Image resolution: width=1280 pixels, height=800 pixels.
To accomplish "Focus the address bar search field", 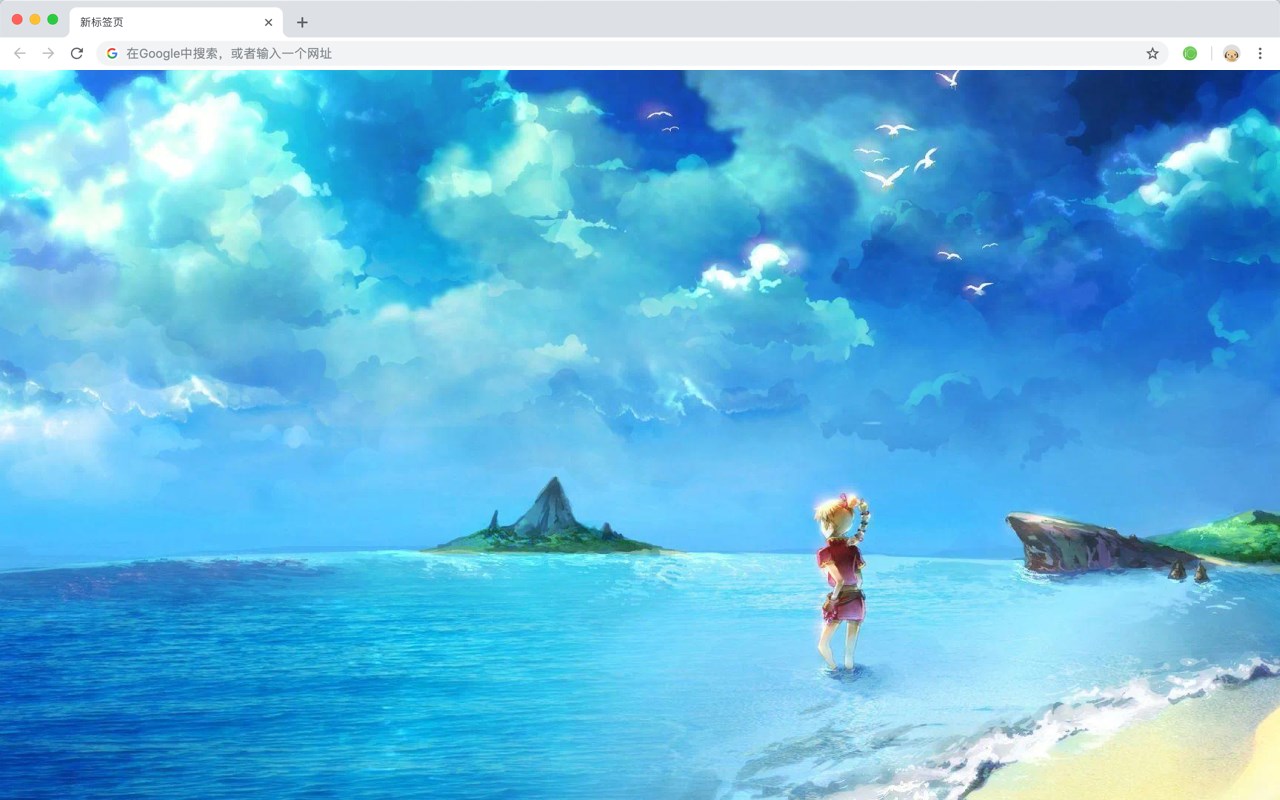I will tap(632, 53).
